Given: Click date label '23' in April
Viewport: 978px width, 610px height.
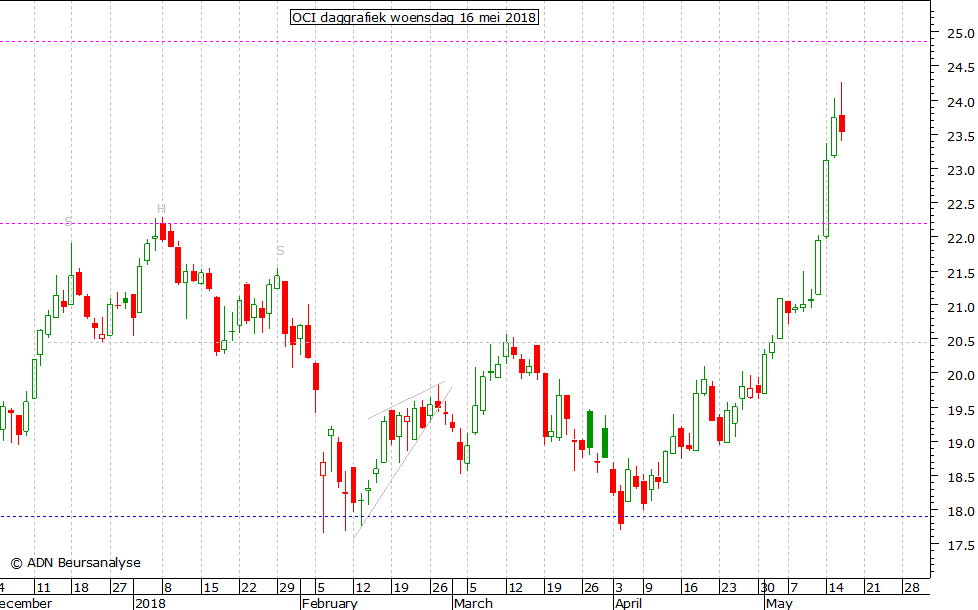Looking at the screenshot, I should pyautogui.click(x=729, y=588).
